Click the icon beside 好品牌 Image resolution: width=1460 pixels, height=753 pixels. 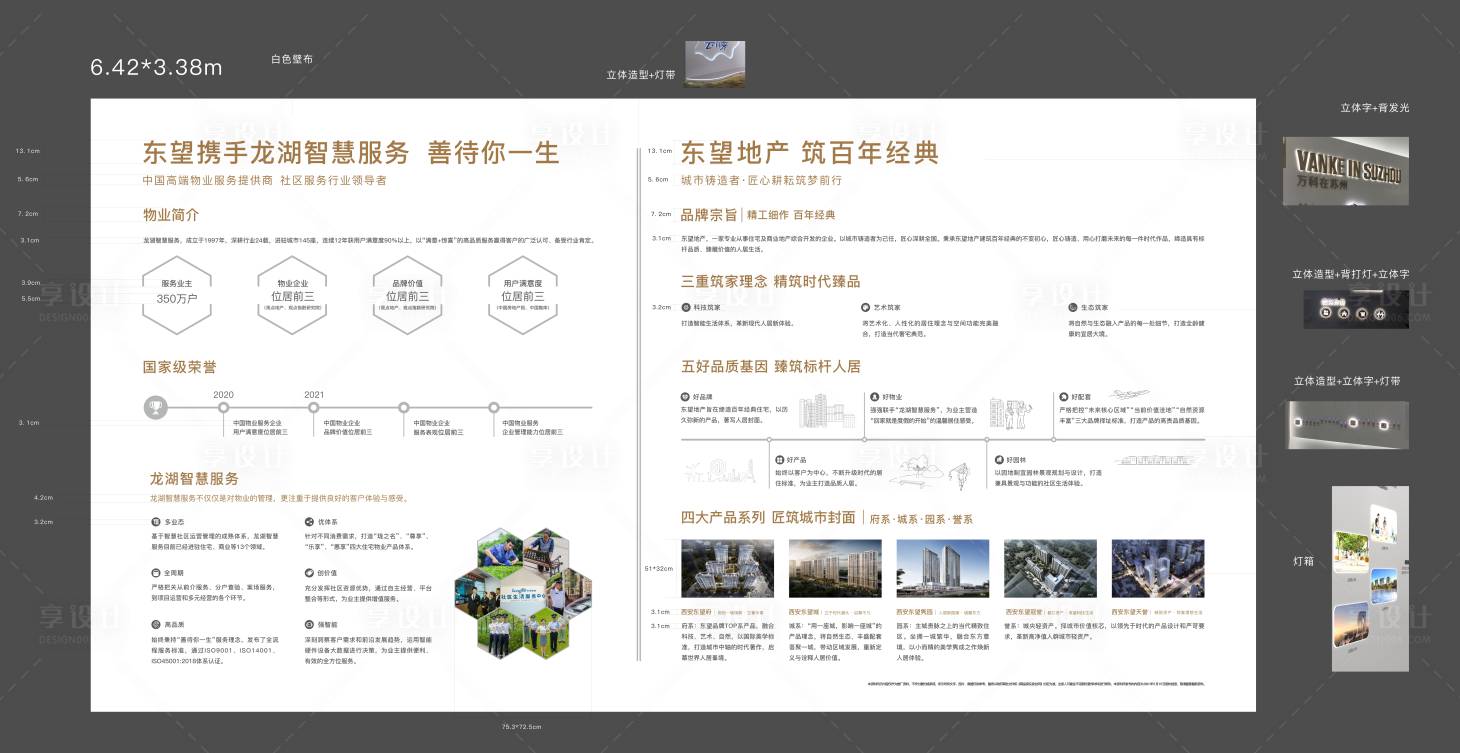pos(686,397)
